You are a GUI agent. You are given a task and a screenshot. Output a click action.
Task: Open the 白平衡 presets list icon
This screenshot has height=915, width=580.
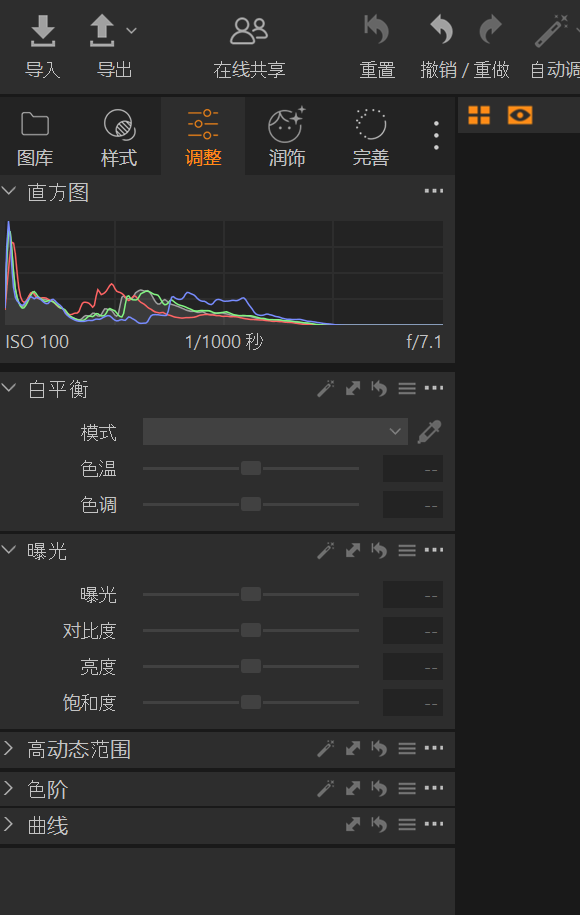[x=407, y=388]
